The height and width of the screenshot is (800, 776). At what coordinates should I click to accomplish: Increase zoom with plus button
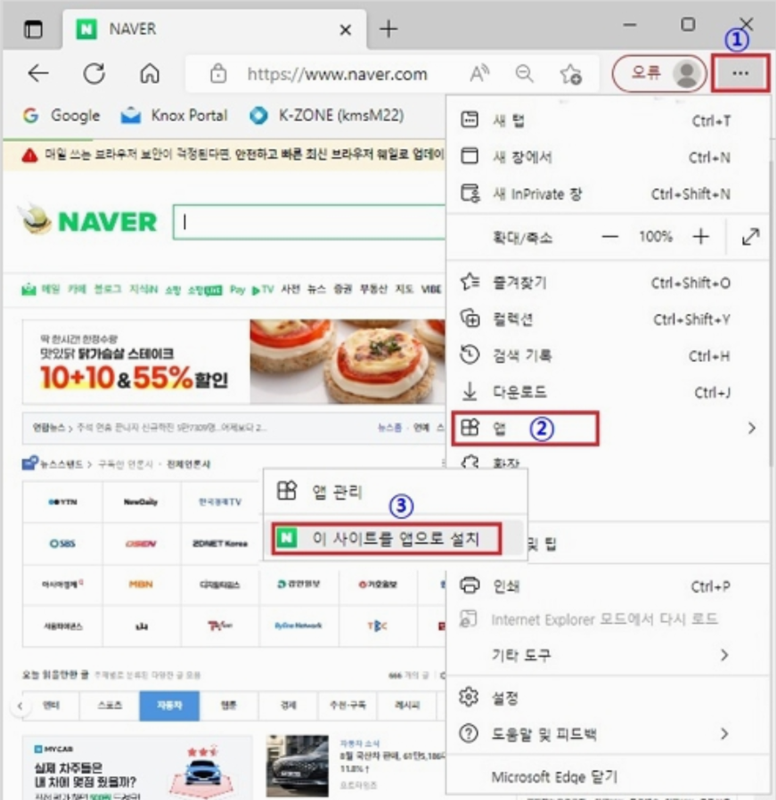click(701, 237)
